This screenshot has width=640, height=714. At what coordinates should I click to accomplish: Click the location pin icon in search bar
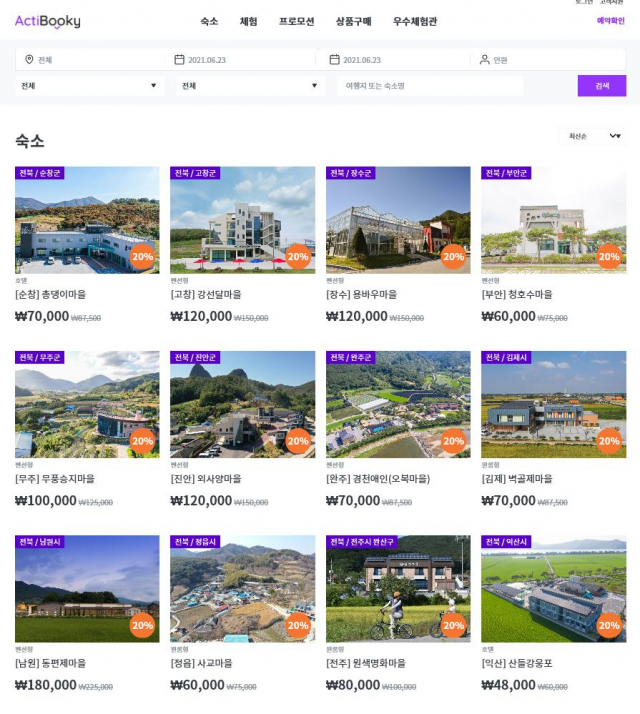[29, 60]
